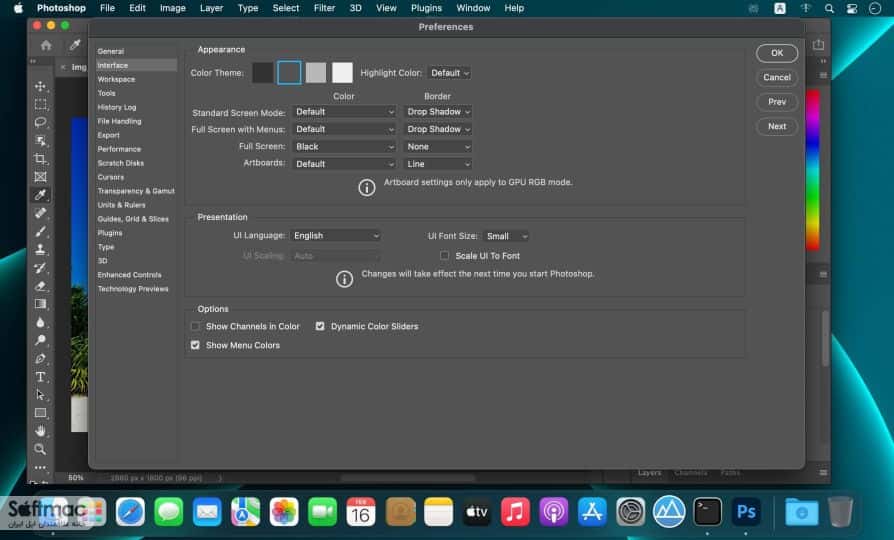Select the Rectangle shape tool
Screen dimensions: 894x540
(40, 413)
